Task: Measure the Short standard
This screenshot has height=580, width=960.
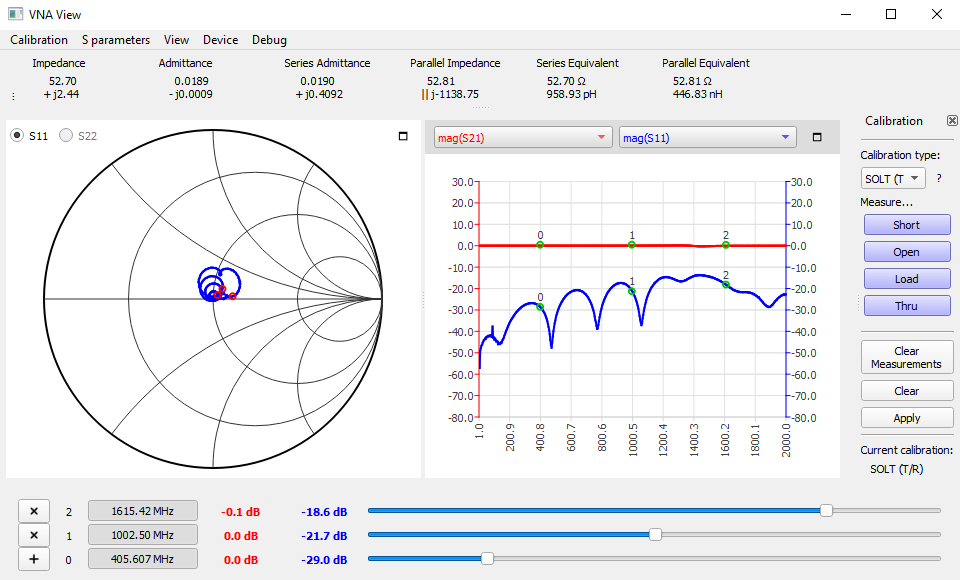Action: coord(907,225)
